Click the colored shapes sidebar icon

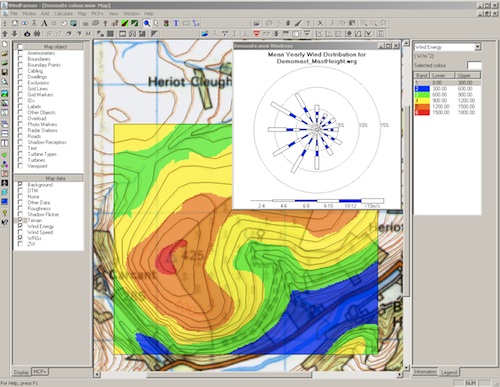click(x=5, y=164)
